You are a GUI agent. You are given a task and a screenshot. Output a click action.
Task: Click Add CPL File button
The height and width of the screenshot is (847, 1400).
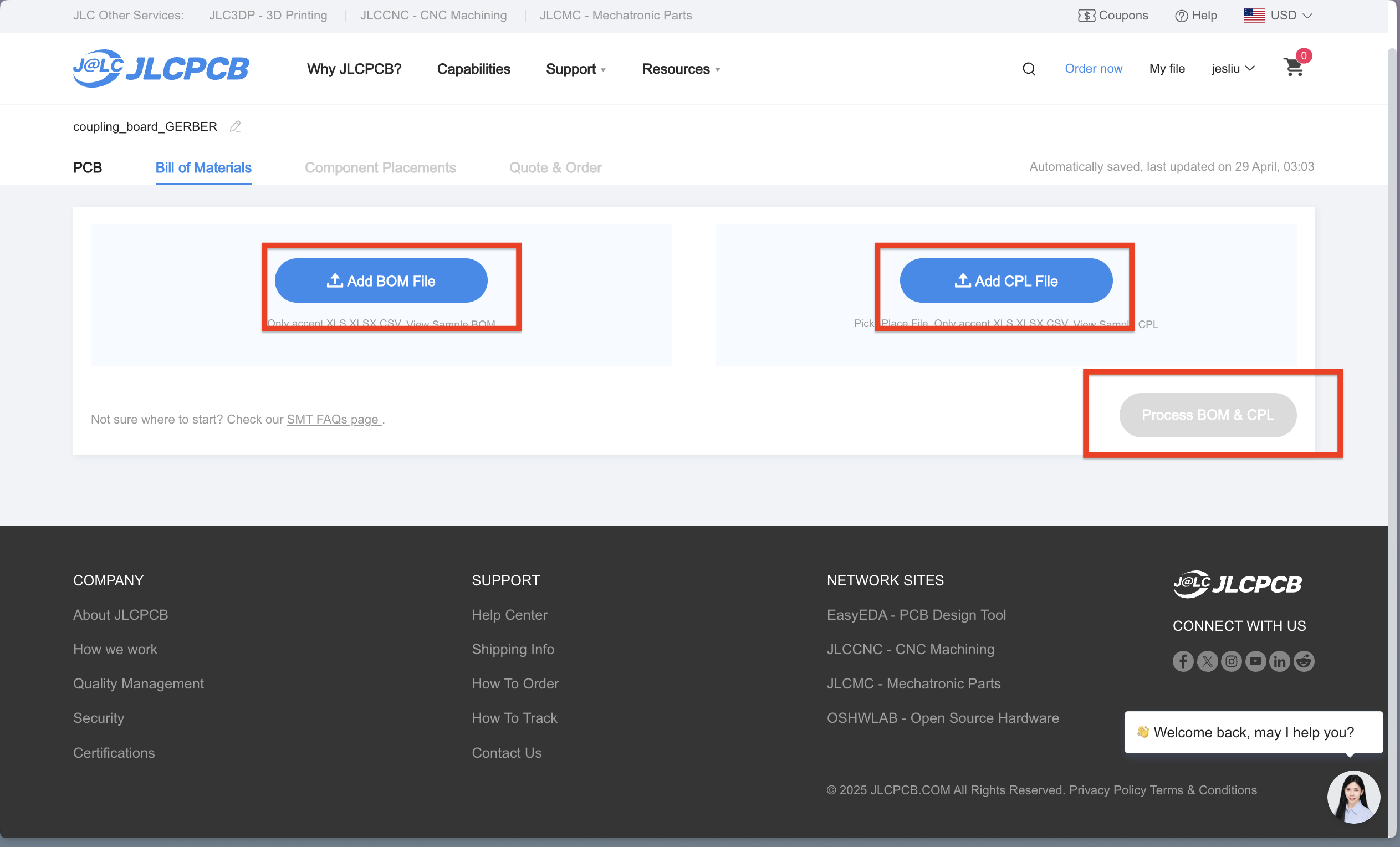pos(1006,280)
